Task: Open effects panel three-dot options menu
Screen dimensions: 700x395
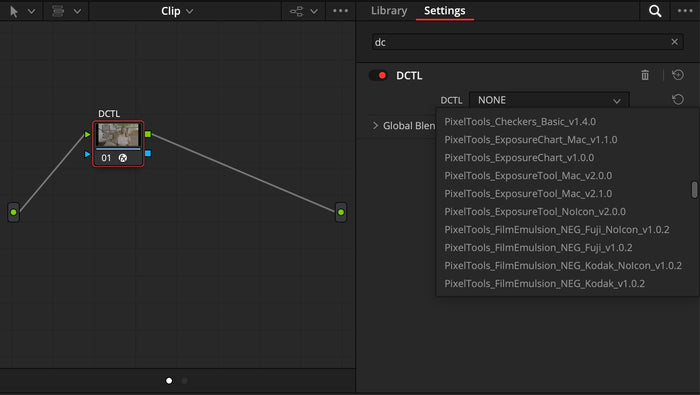Action: (x=685, y=11)
